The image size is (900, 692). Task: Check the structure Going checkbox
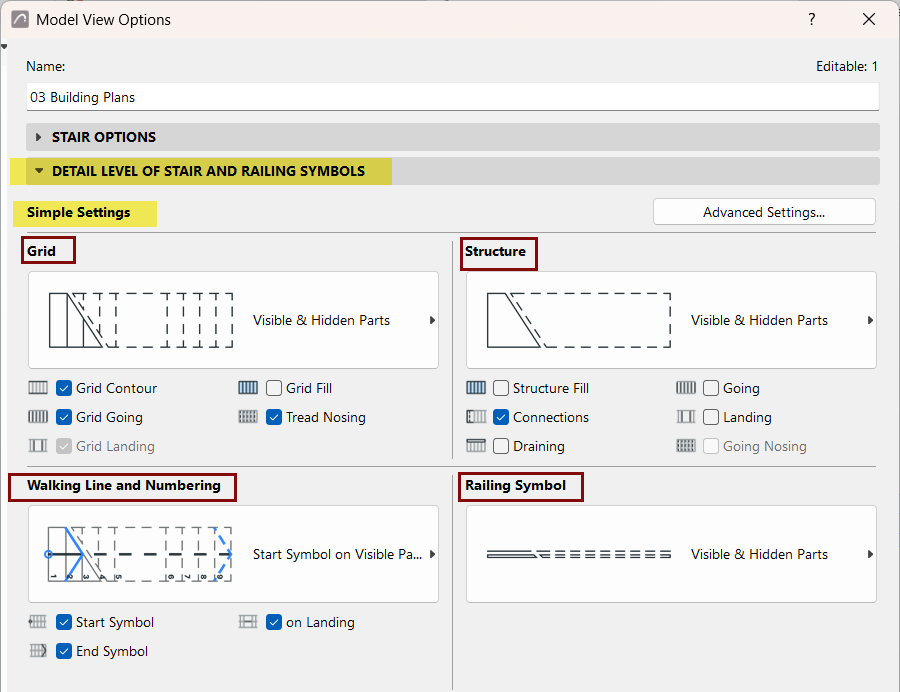[x=711, y=388]
